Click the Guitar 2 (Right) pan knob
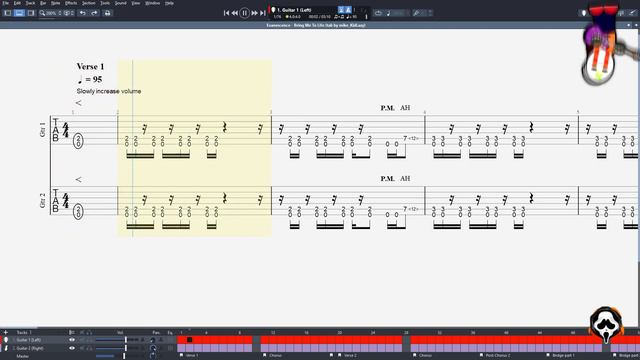The image size is (640, 360). pyautogui.click(x=153, y=348)
